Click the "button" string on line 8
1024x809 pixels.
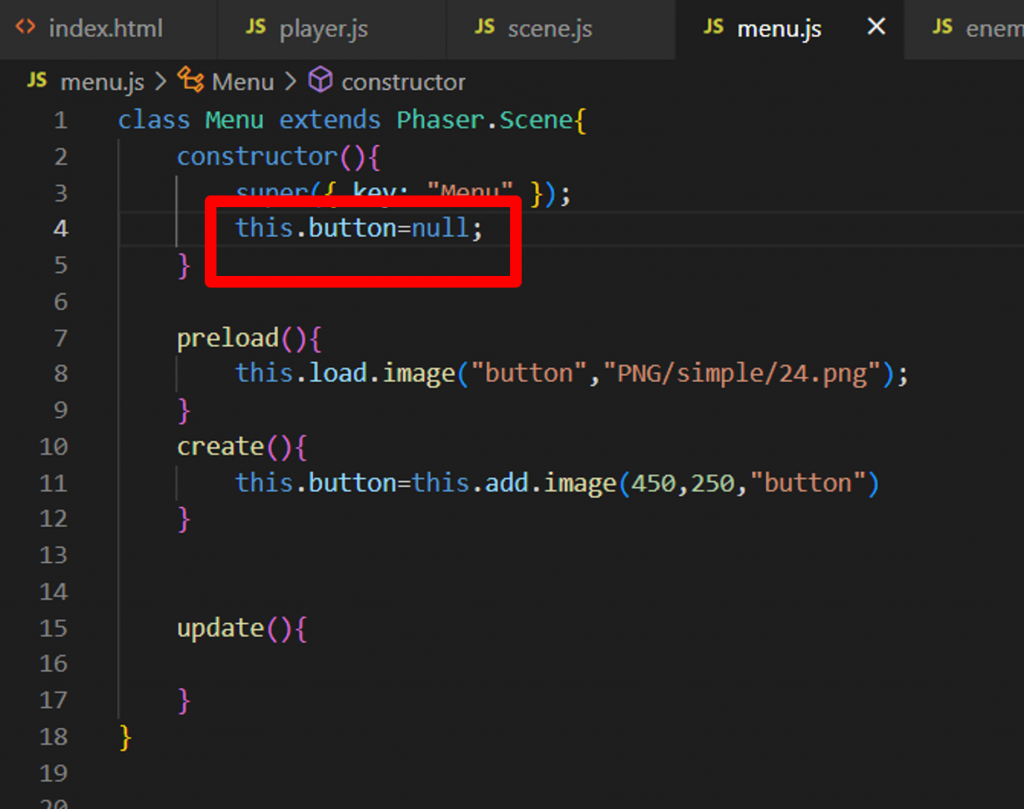(530, 374)
